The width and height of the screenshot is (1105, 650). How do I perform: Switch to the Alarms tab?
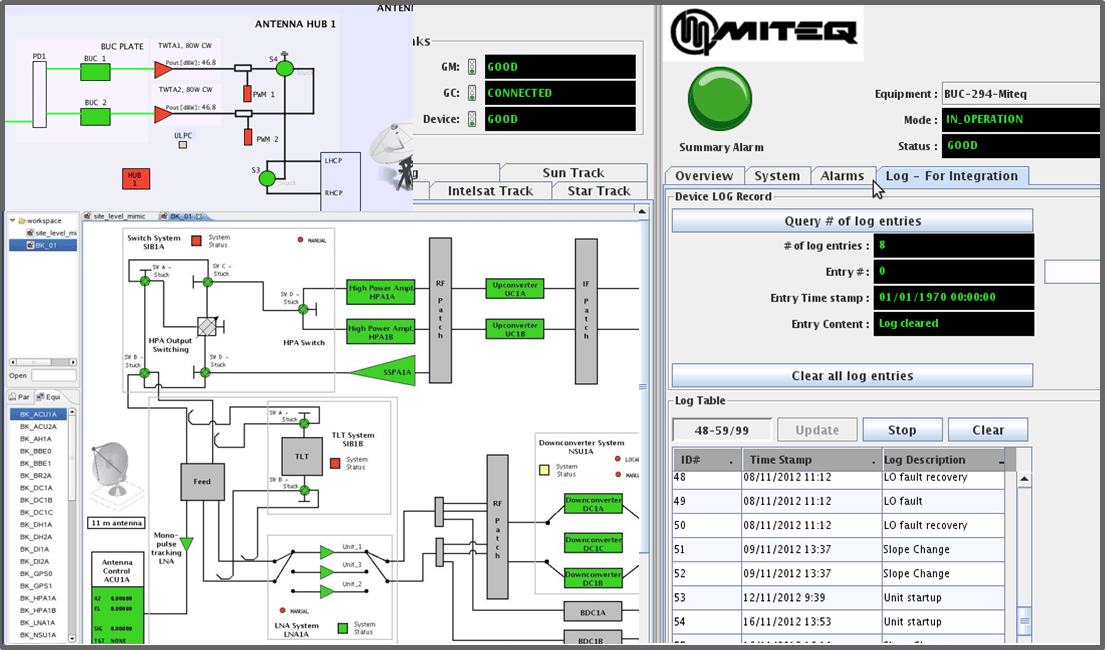pos(841,176)
